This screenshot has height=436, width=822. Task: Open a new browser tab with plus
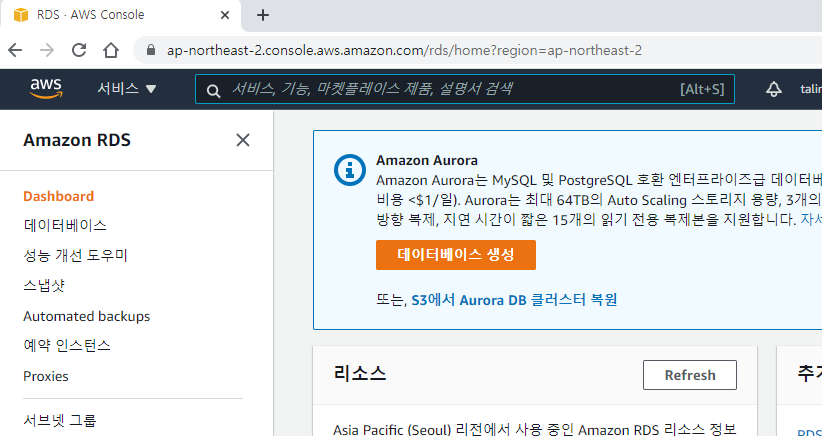tap(263, 15)
